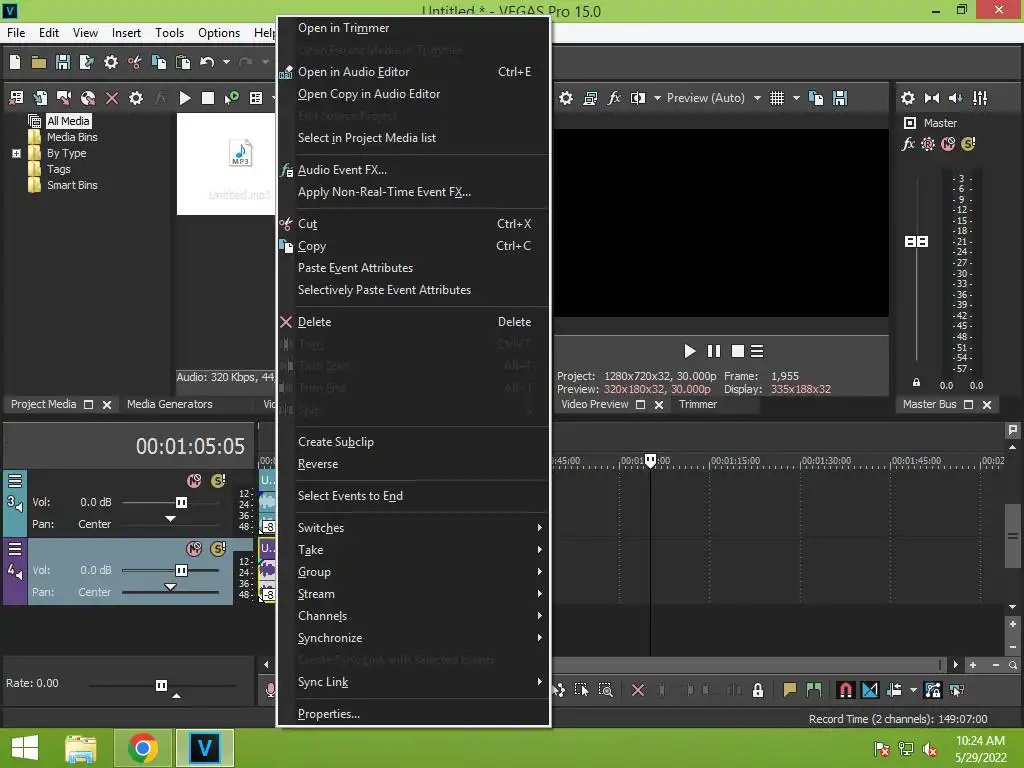Screen dimensions: 1024x768
Task: Click the Render As icon in the toolbar
Action: point(86,62)
